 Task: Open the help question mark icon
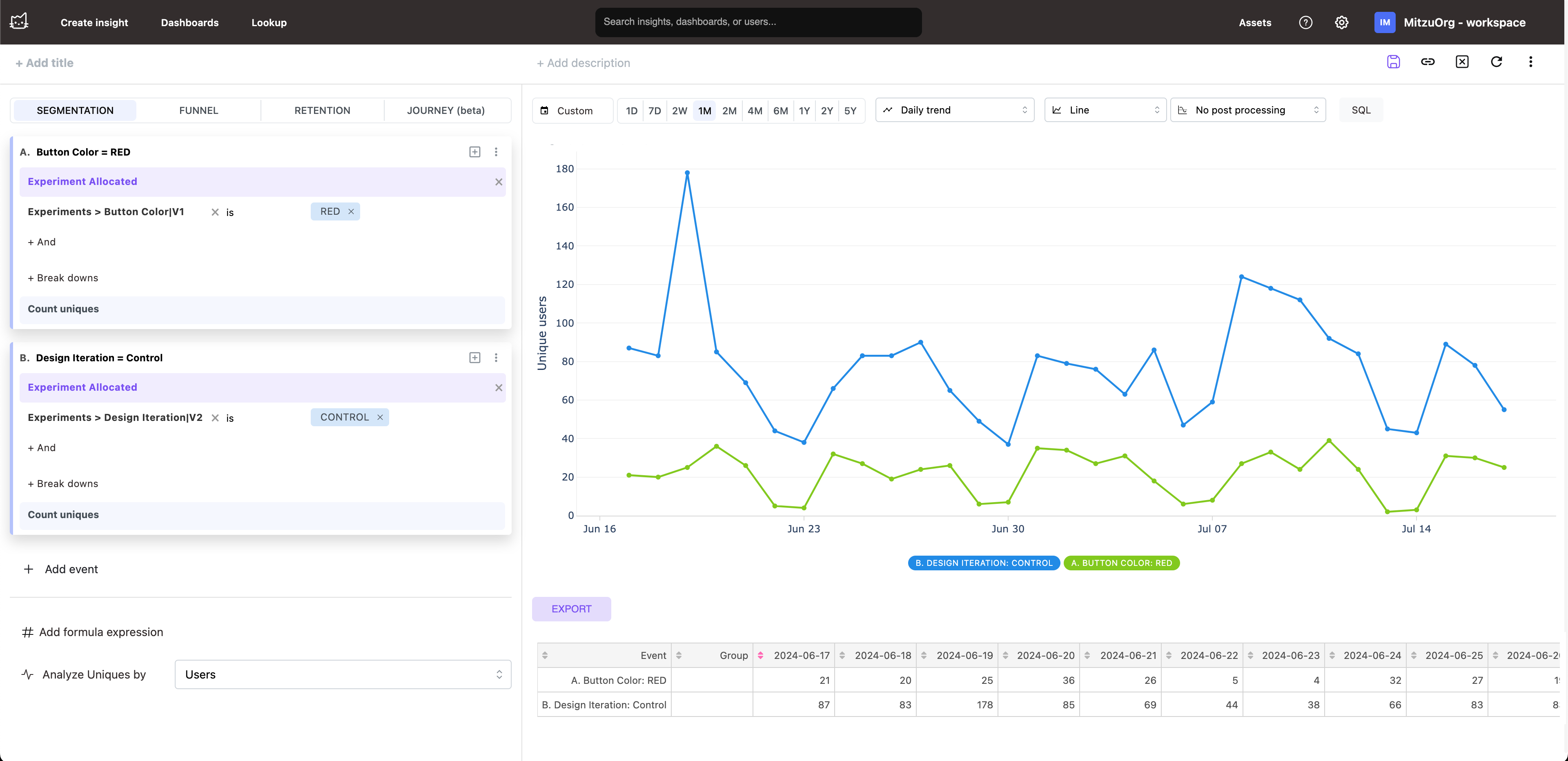point(1305,22)
